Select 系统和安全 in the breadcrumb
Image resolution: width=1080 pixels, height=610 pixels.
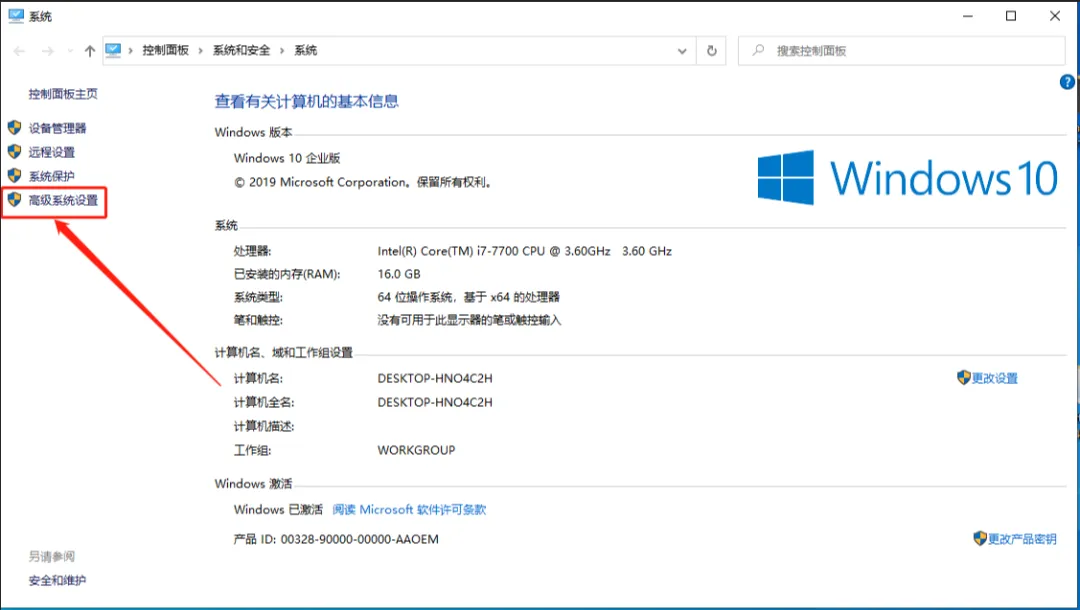pyautogui.click(x=241, y=50)
